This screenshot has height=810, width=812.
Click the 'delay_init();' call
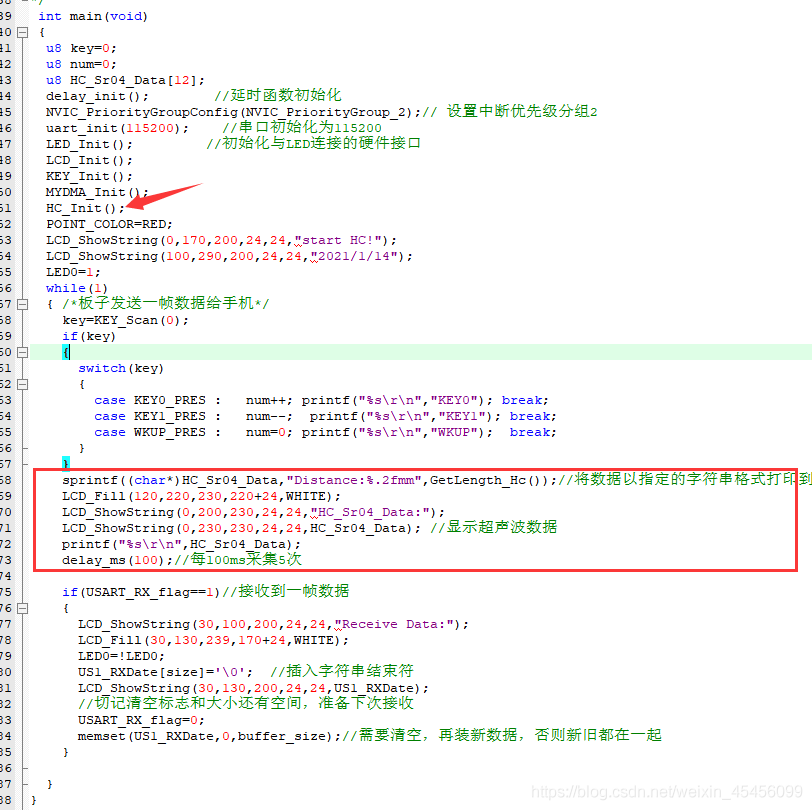pyautogui.click(x=97, y=96)
